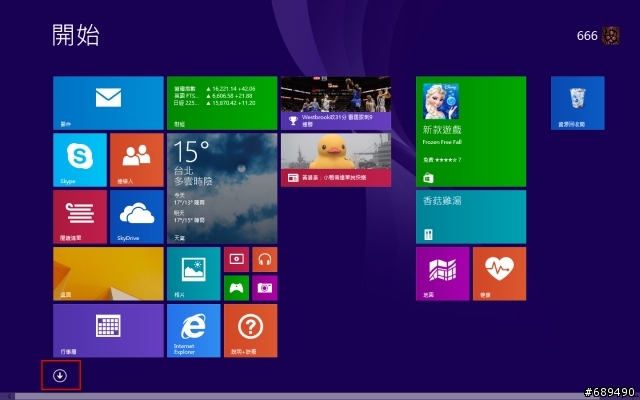Open the Maps tile
This screenshot has height=400, width=640.
point(442,274)
